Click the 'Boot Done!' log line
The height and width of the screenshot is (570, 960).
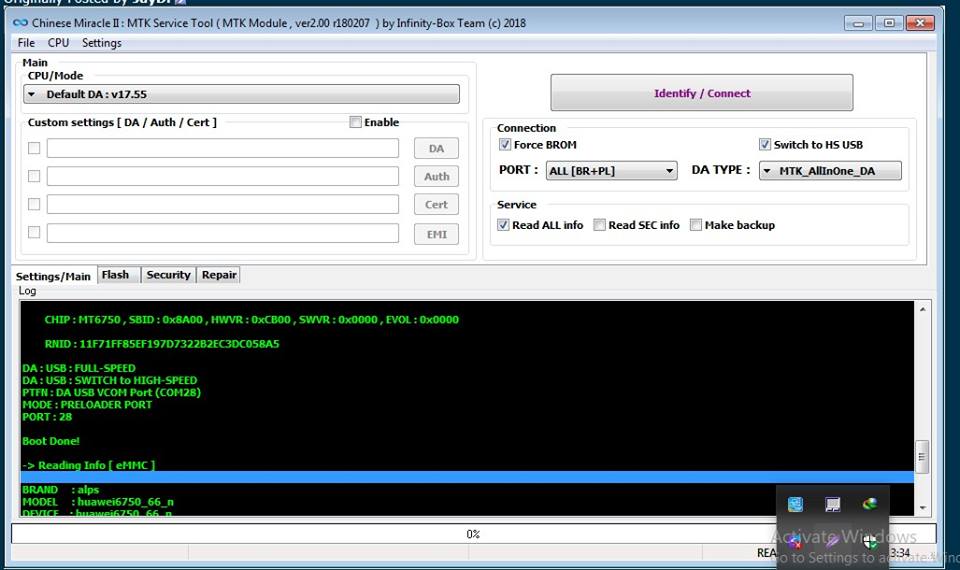pos(51,441)
